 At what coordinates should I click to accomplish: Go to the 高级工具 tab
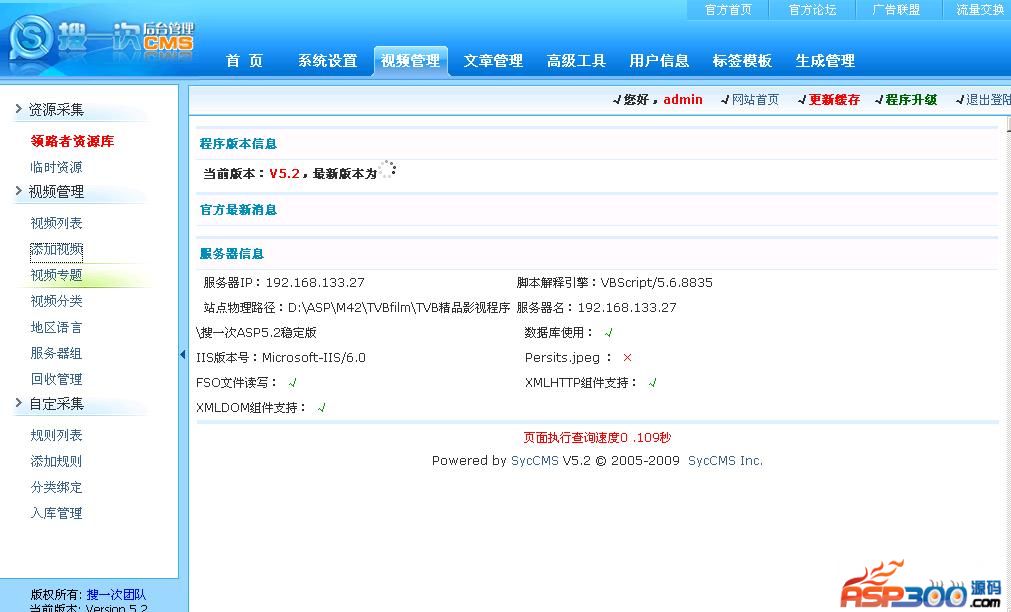[576, 61]
